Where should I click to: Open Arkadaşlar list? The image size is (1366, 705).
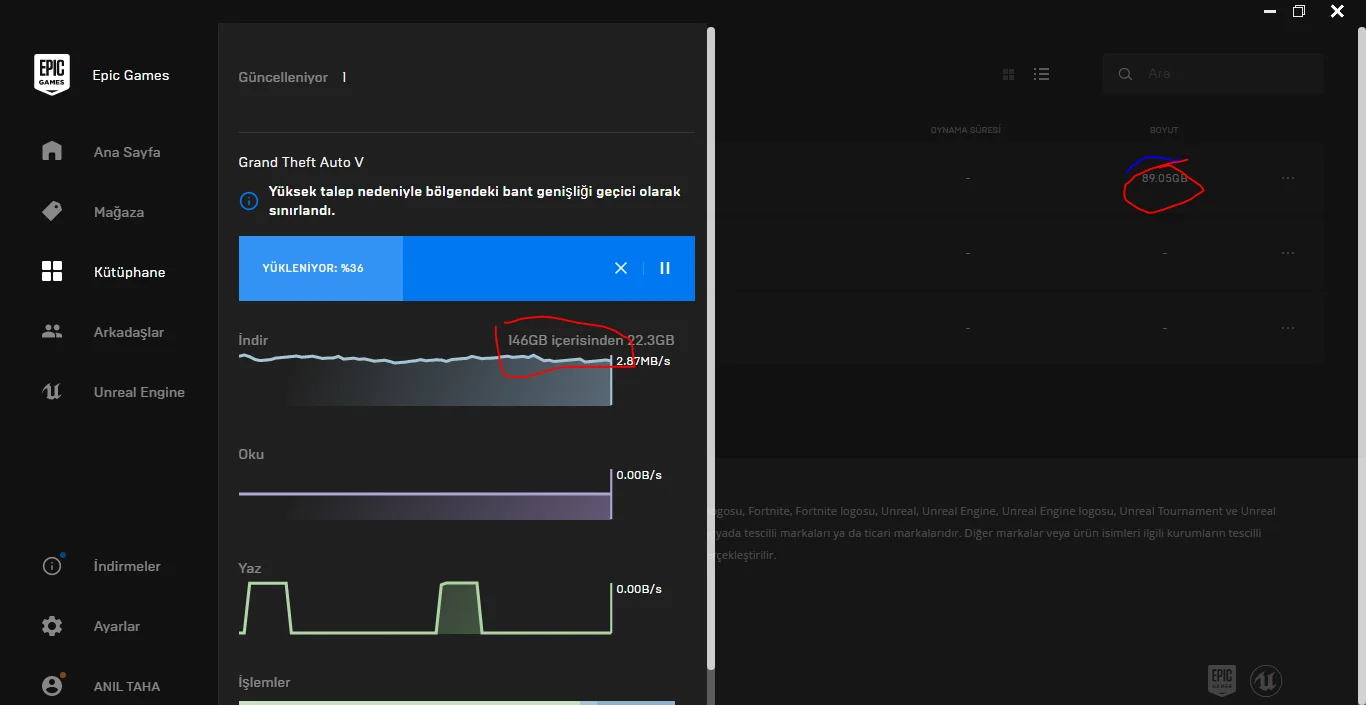(x=129, y=332)
